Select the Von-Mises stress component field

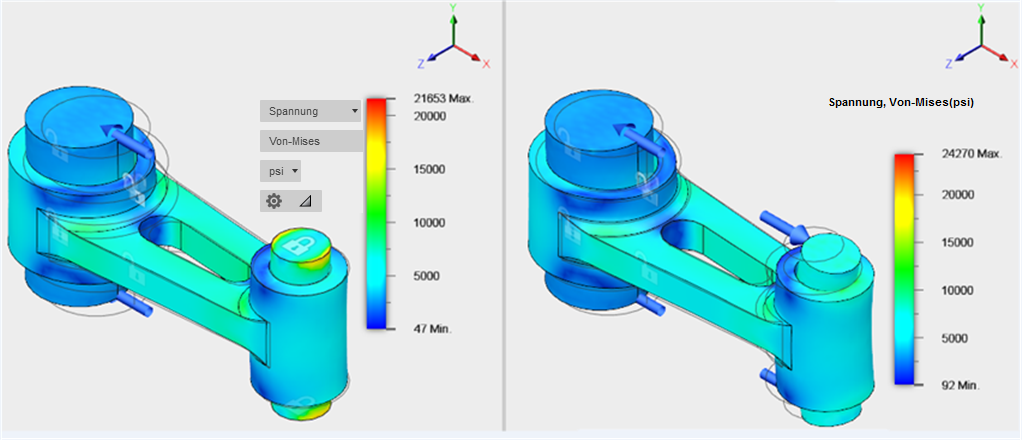[x=311, y=141]
